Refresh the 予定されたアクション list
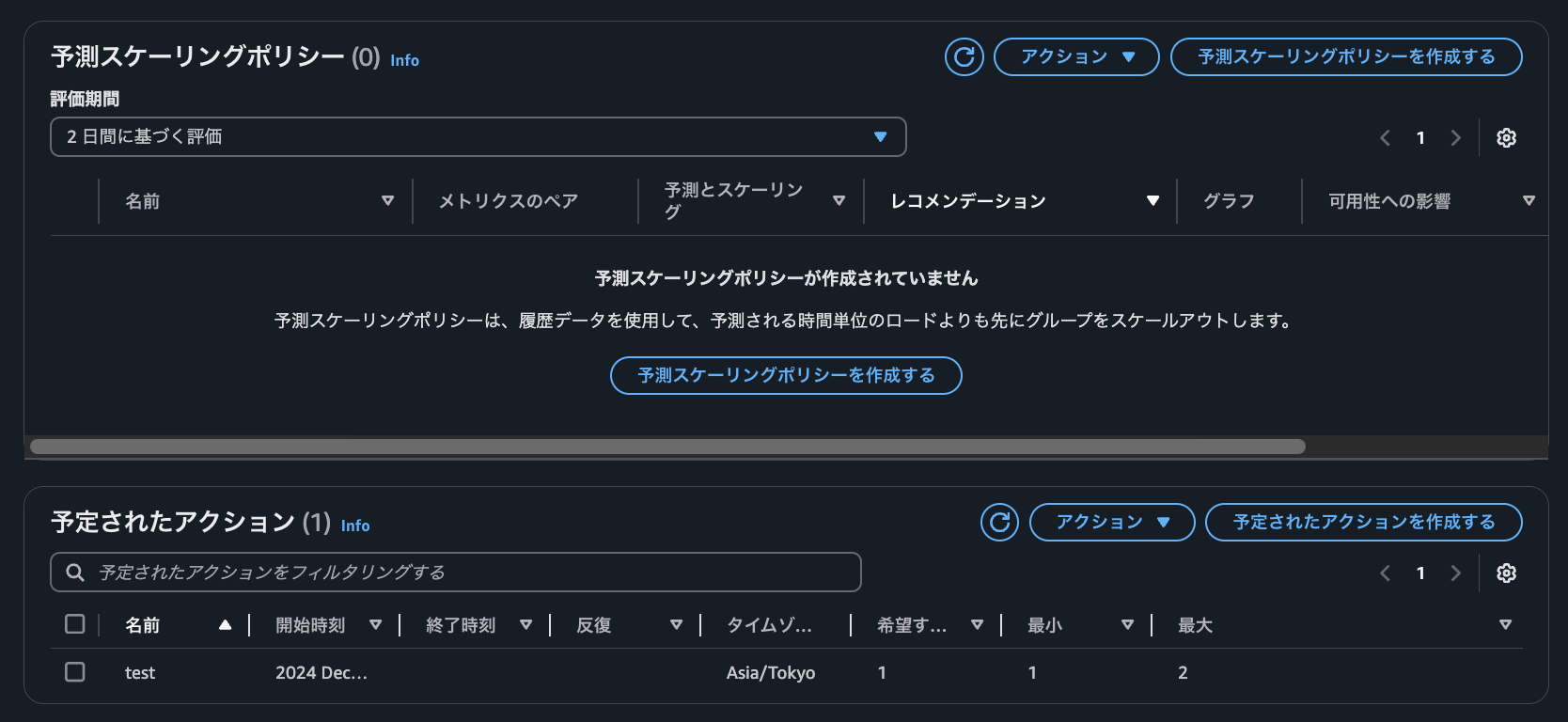1568x722 pixels. pyautogui.click(x=999, y=523)
